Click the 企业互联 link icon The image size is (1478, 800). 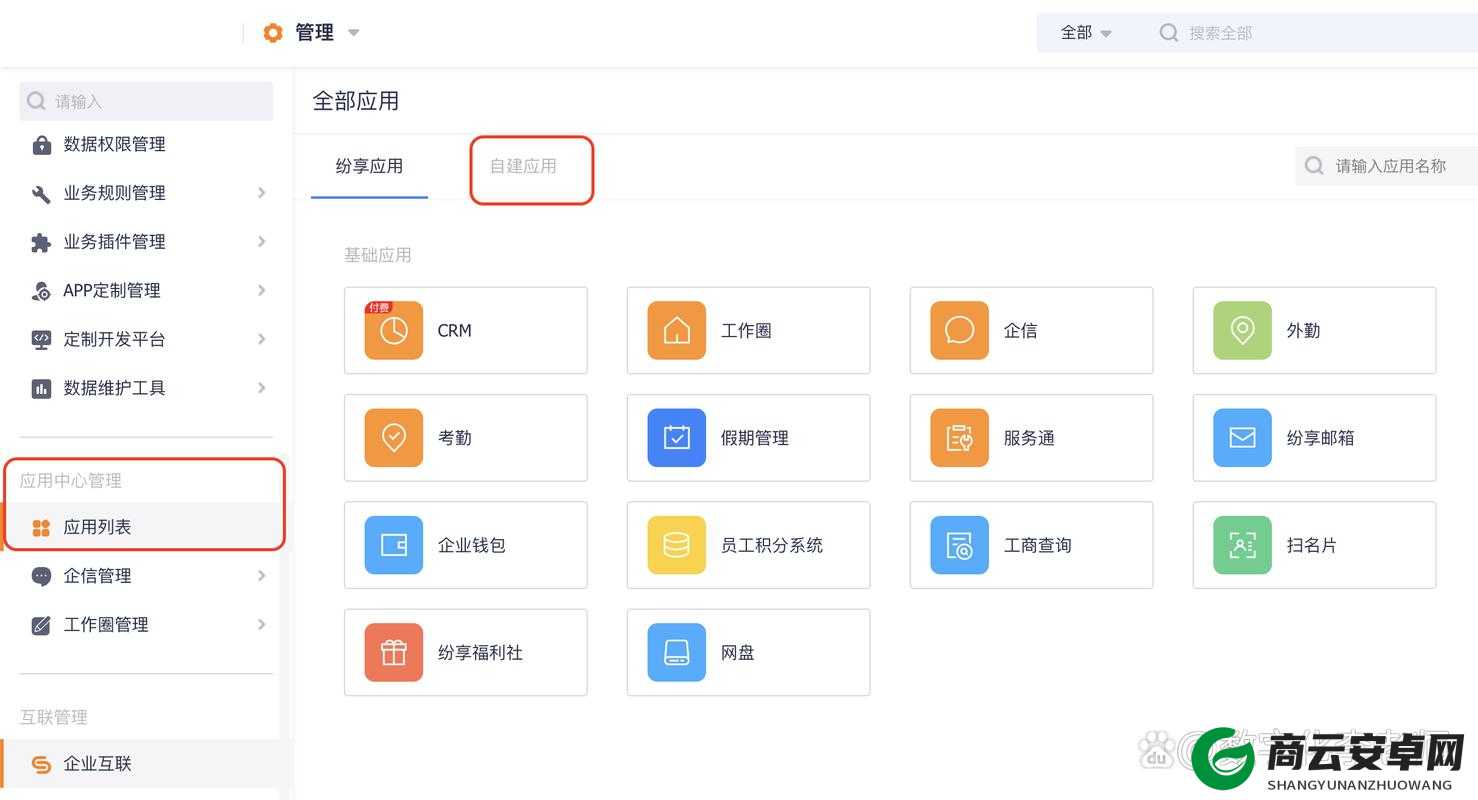point(41,765)
